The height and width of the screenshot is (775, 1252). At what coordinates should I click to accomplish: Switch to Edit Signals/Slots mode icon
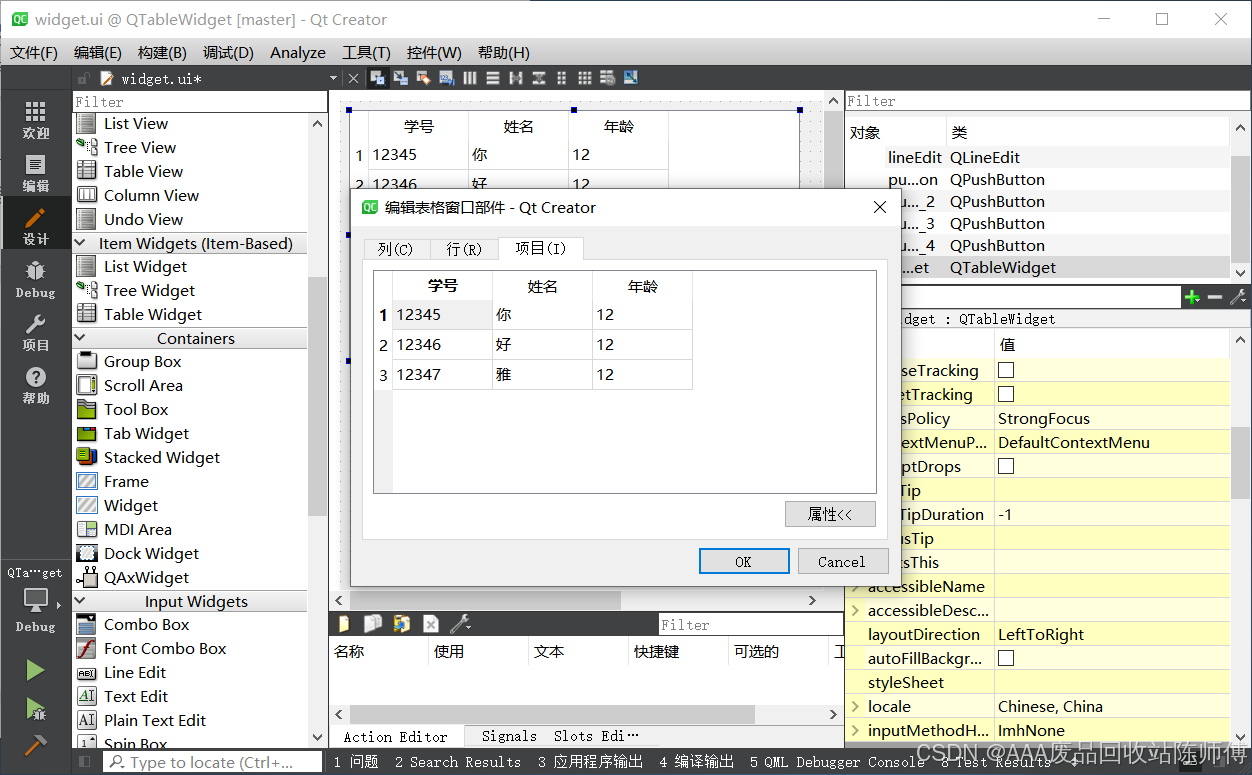tap(401, 78)
